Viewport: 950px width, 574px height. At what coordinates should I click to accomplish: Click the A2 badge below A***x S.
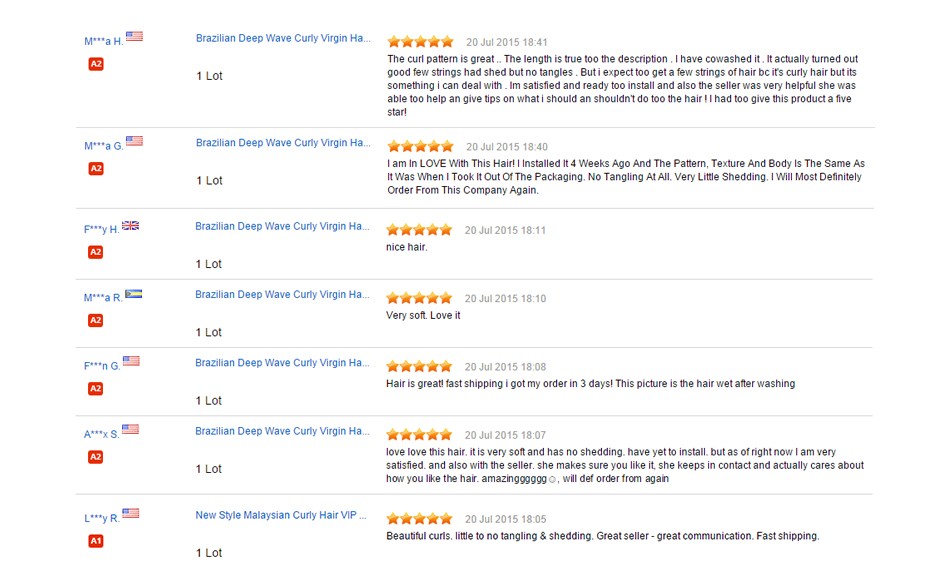[96, 457]
